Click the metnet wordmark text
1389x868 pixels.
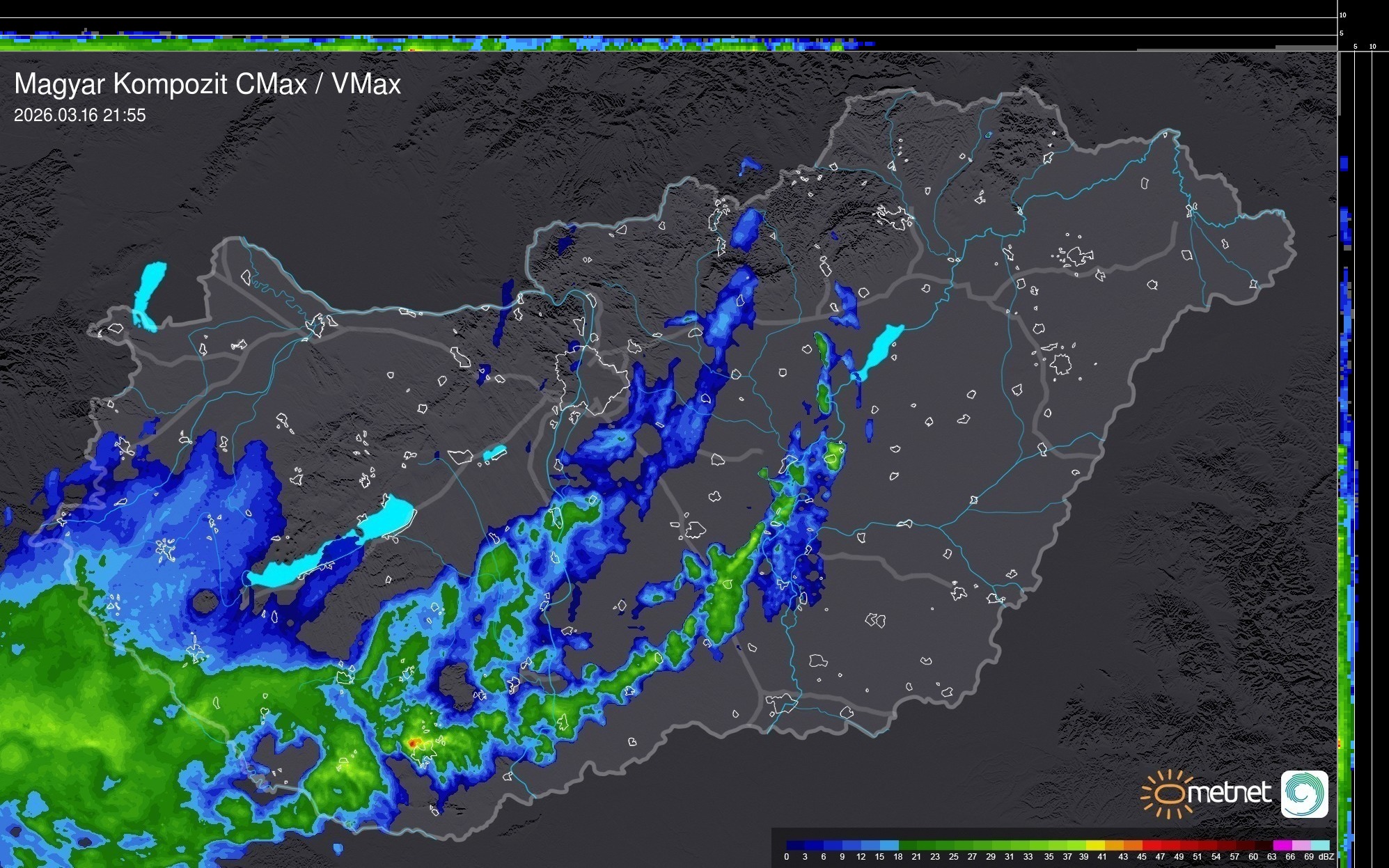point(1229,793)
